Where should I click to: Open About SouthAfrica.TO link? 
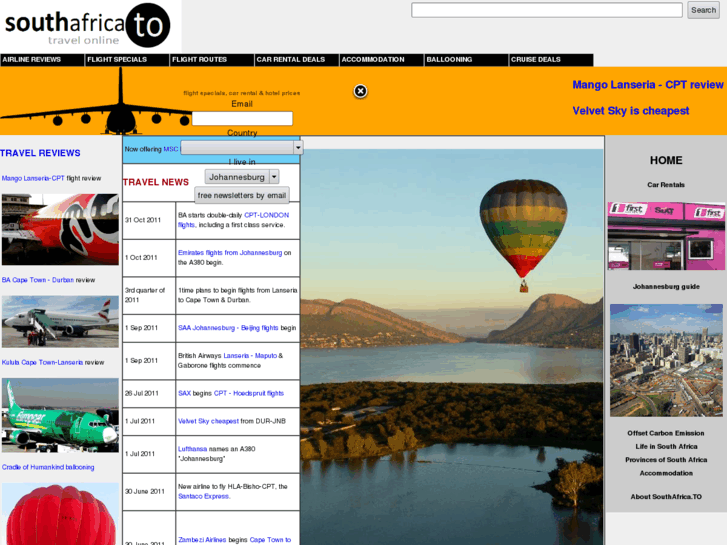[666, 497]
